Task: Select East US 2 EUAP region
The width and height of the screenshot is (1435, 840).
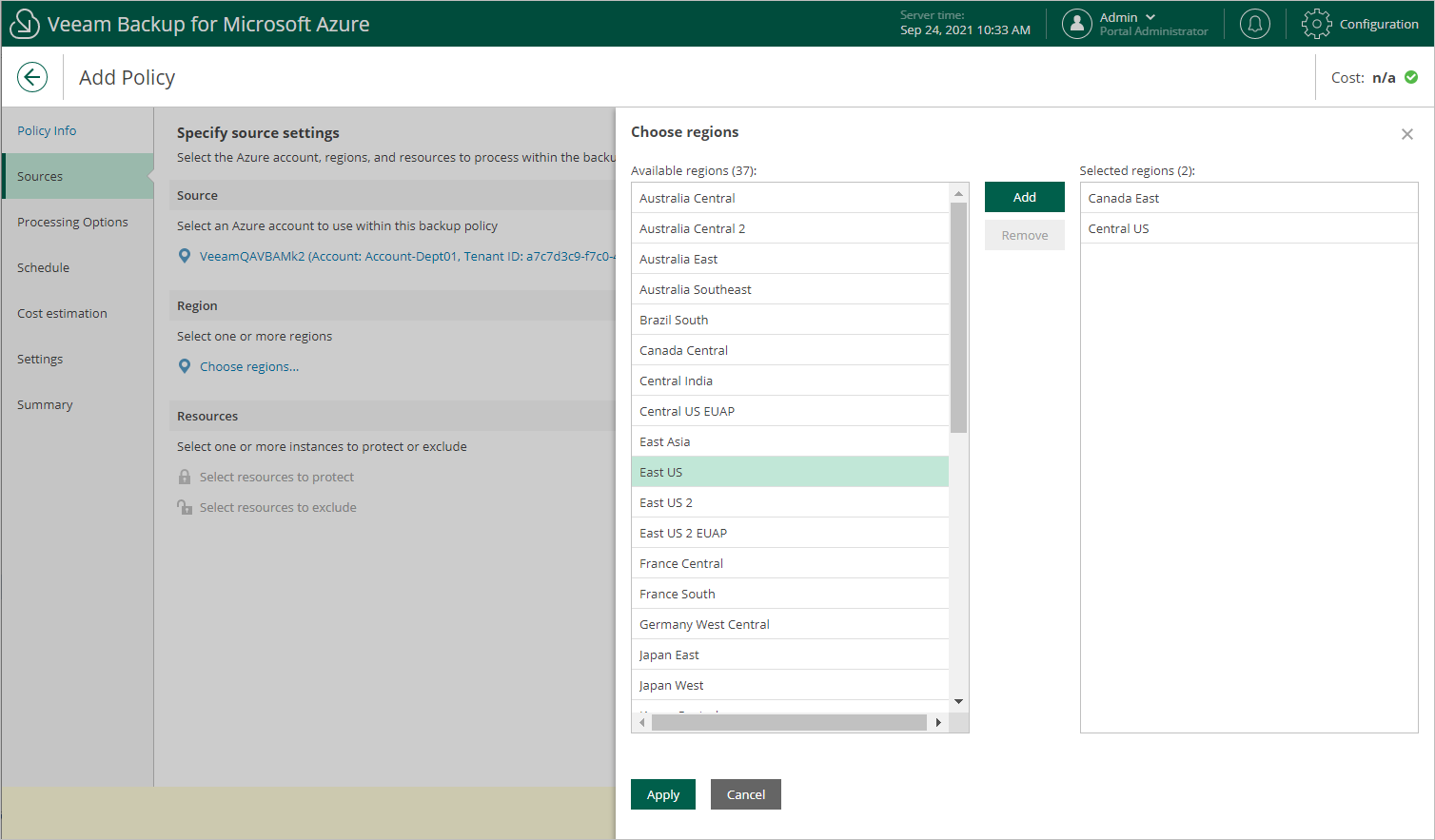Action: pyautogui.click(x=791, y=533)
